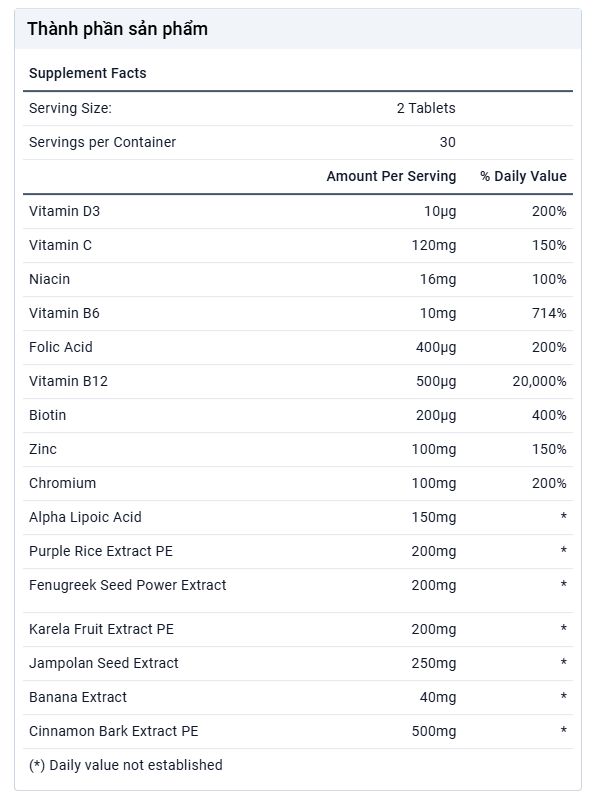
Task: Select the Servings per Container row
Action: (298, 143)
